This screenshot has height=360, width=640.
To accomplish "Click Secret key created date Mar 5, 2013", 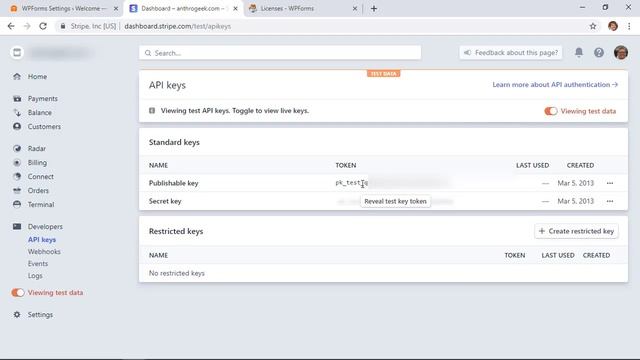I will (576, 201).
